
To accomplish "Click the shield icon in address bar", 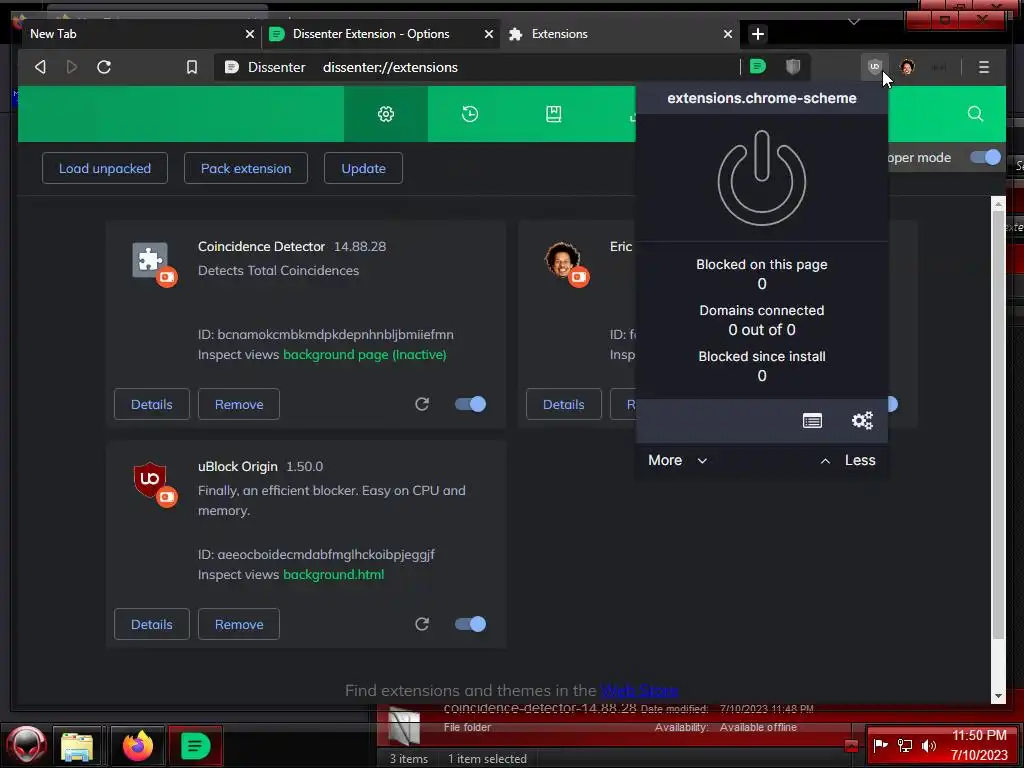I will tap(793, 67).
